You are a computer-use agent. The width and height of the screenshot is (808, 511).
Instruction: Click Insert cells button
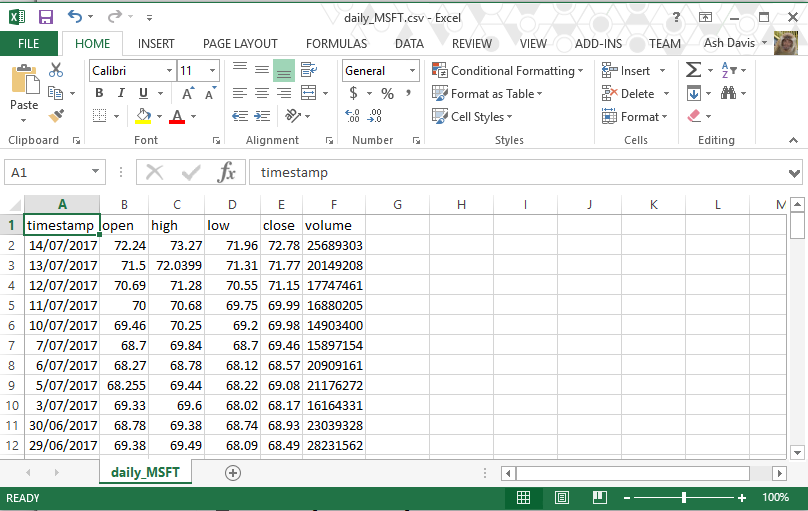pyautogui.click(x=626, y=71)
